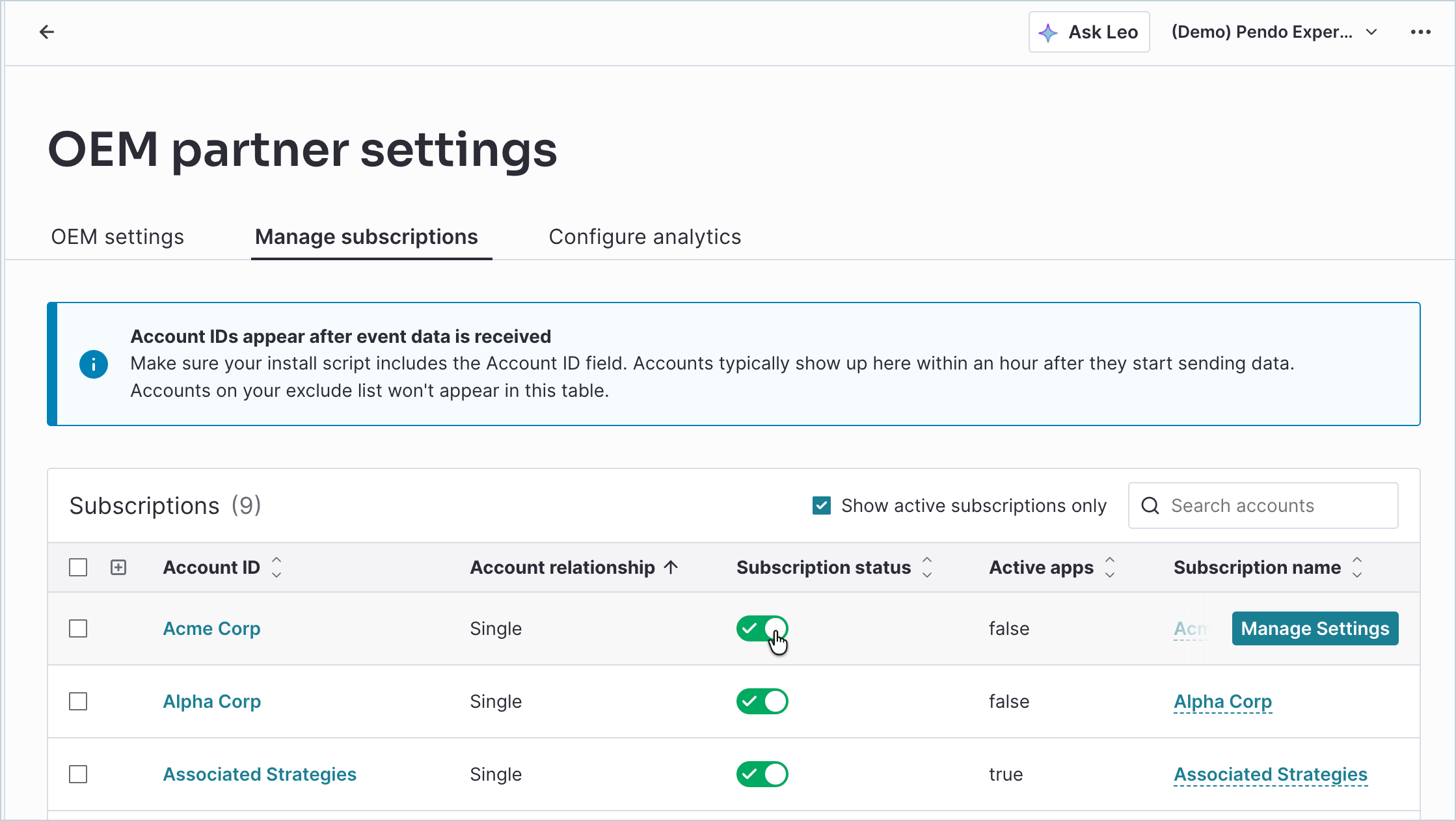Image resolution: width=1456 pixels, height=821 pixels.
Task: Open the Acme Corp account link
Action: pos(211,628)
